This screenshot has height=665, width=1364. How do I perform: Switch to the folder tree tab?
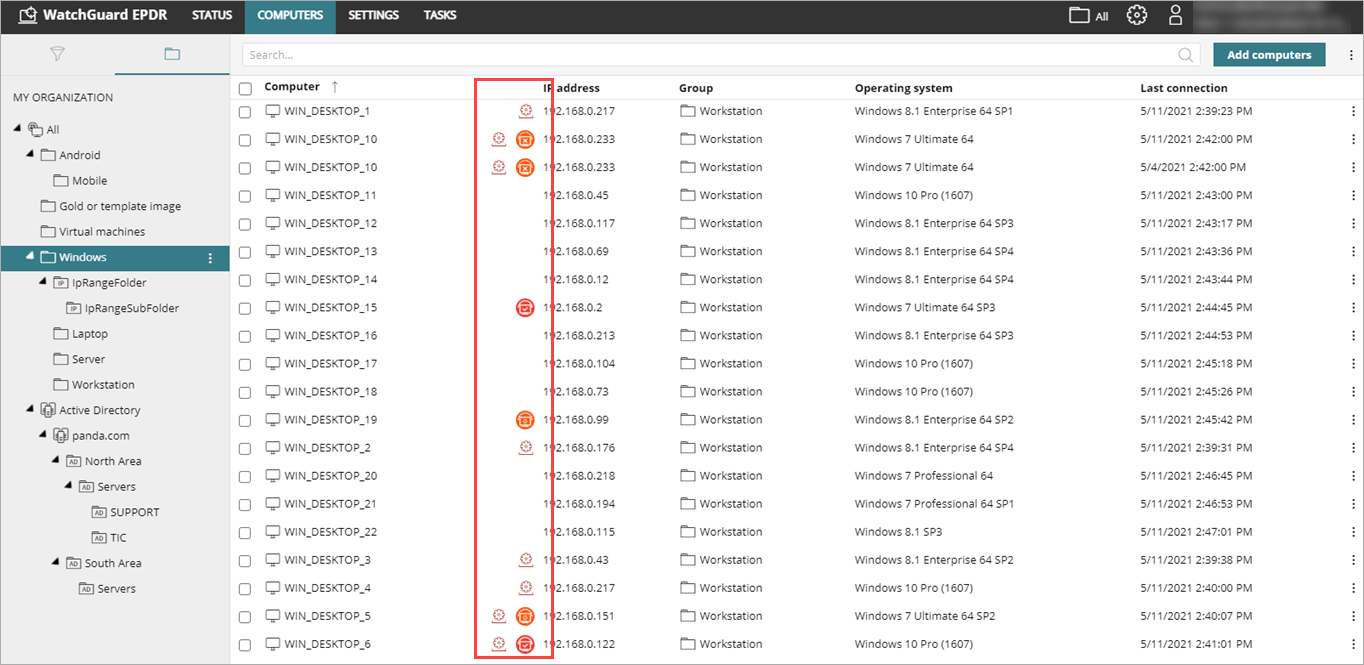pyautogui.click(x=172, y=54)
